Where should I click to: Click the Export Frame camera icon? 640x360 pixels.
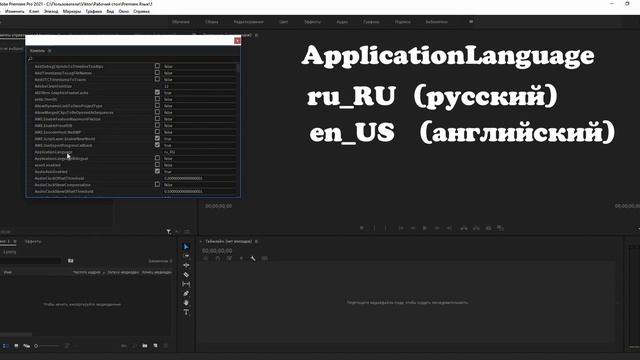(x=488, y=228)
